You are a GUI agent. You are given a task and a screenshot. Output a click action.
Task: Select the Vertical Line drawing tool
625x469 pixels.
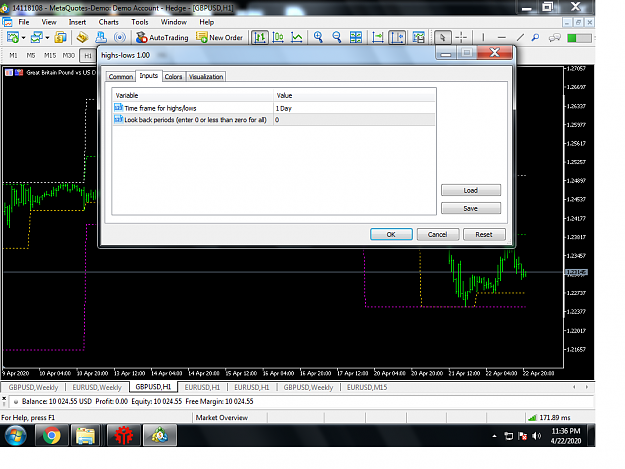pos(483,37)
